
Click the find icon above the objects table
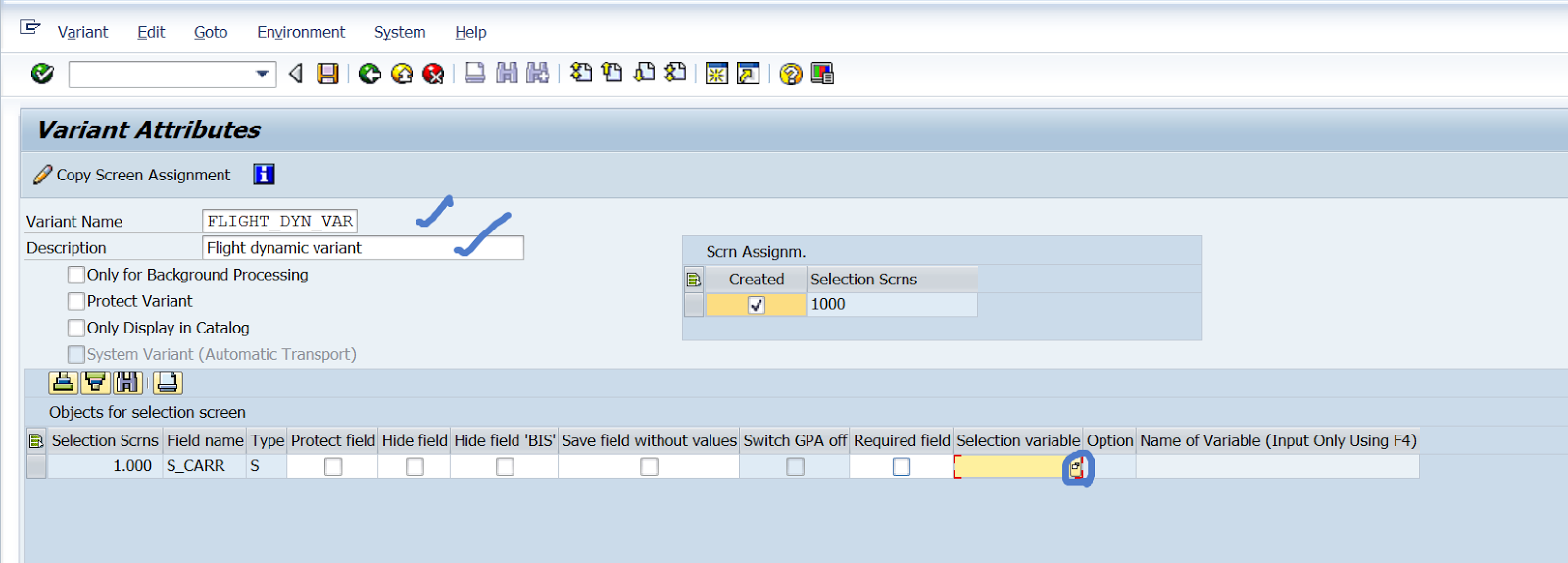point(128,383)
